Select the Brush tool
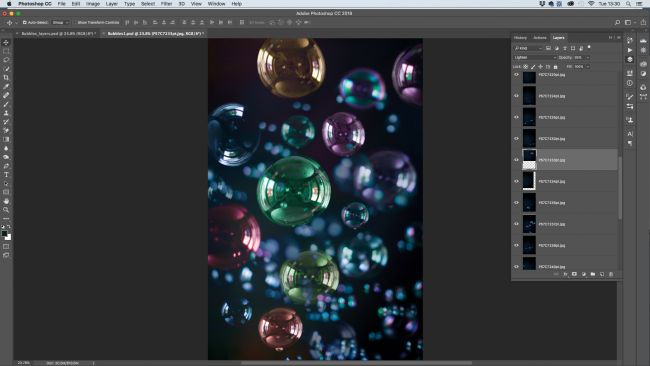Screen dimensions: 650x366 [x=6, y=104]
